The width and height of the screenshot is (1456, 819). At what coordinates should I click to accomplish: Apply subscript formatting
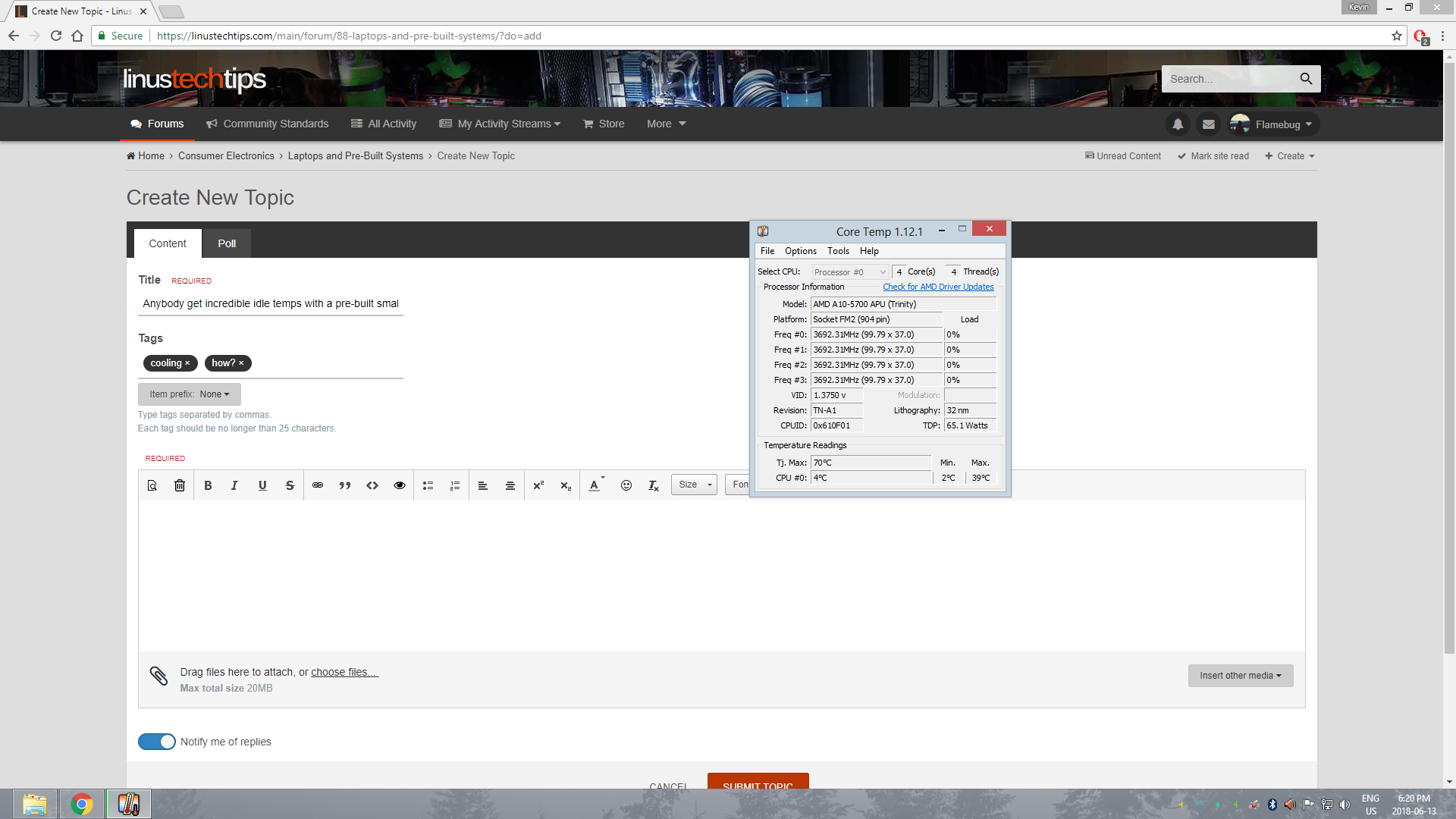point(566,485)
